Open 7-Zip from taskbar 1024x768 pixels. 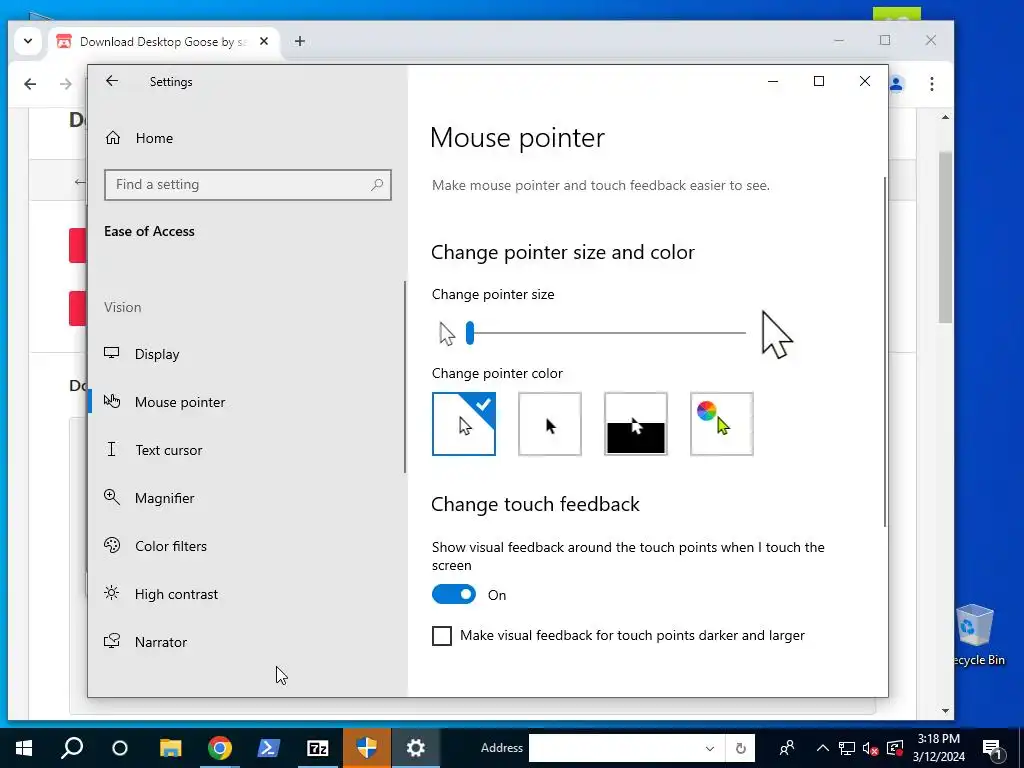317,748
